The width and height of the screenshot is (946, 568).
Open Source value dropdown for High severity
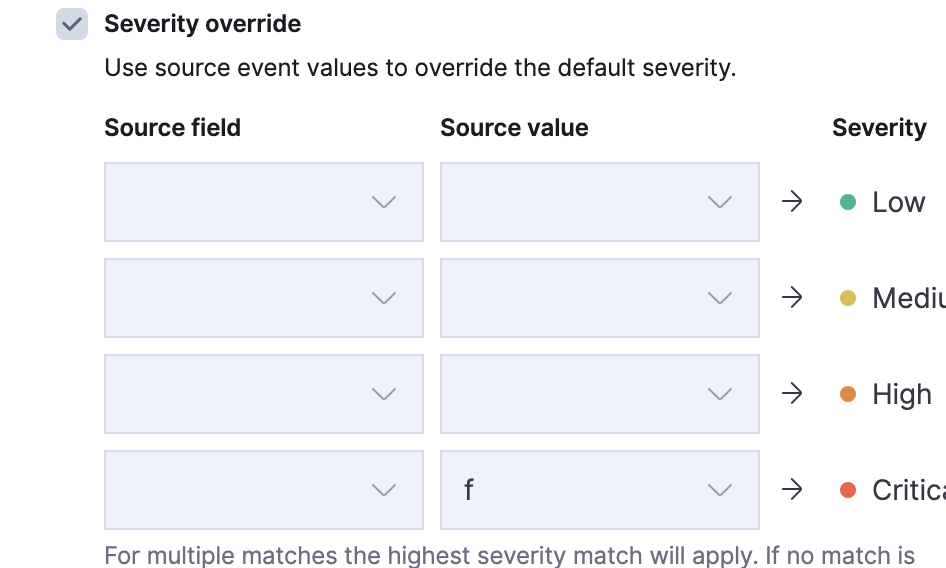[599, 394]
